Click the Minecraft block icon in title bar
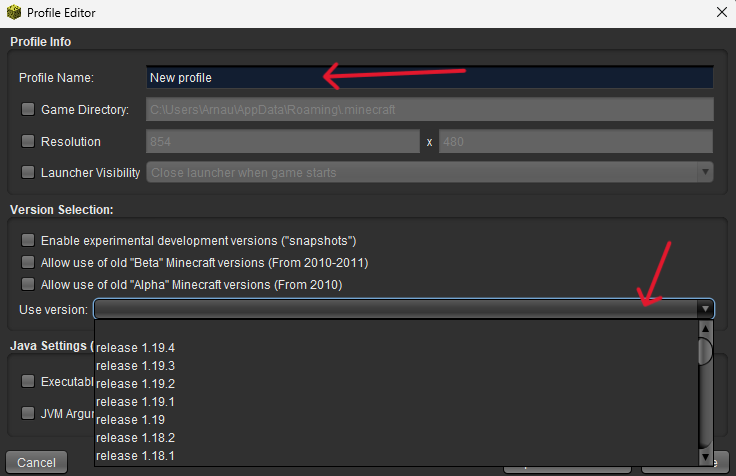Image resolution: width=736 pixels, height=476 pixels. click(16, 13)
